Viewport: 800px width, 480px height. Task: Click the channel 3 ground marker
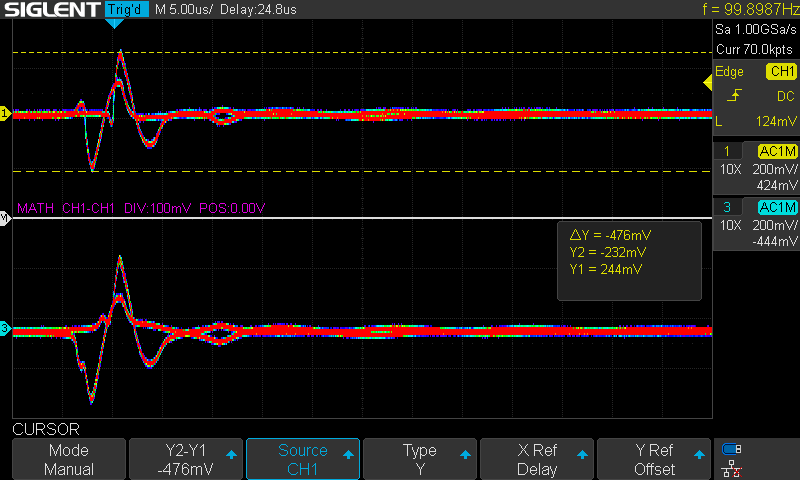click(5, 329)
